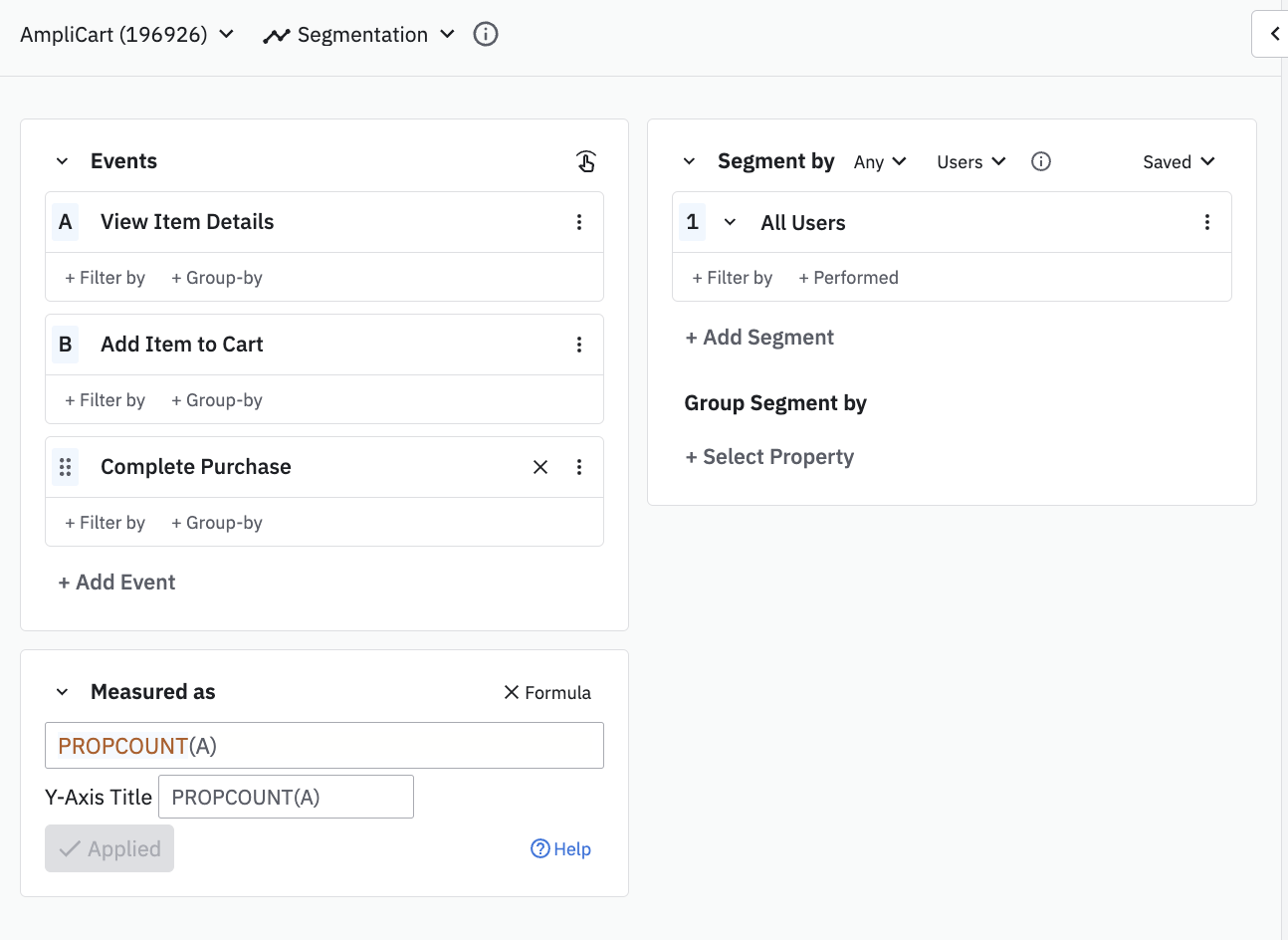This screenshot has height=940, width=1288.
Task: Click the Help question mark icon
Action: click(x=540, y=848)
